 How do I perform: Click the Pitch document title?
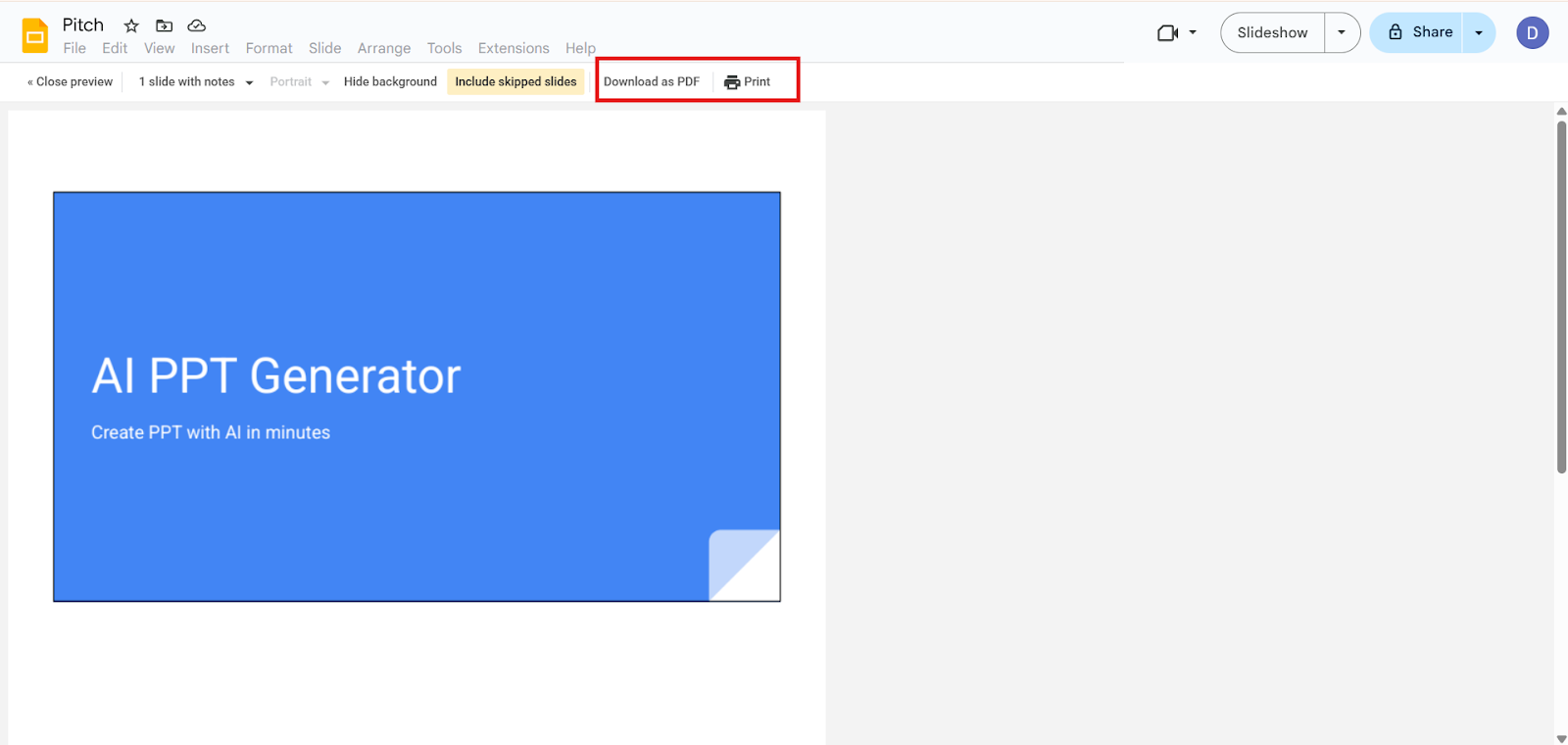tap(83, 25)
